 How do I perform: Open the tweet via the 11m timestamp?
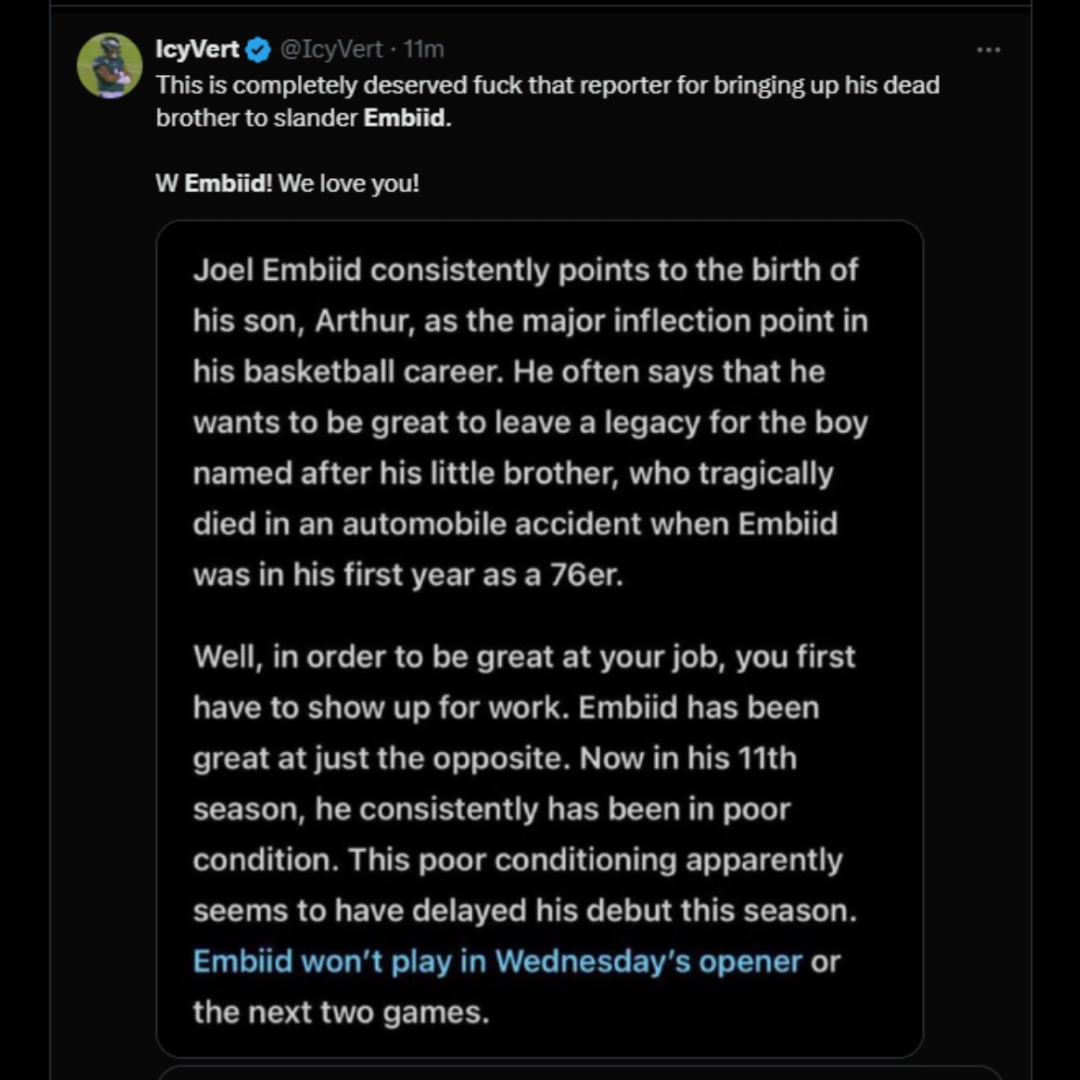pos(424,49)
